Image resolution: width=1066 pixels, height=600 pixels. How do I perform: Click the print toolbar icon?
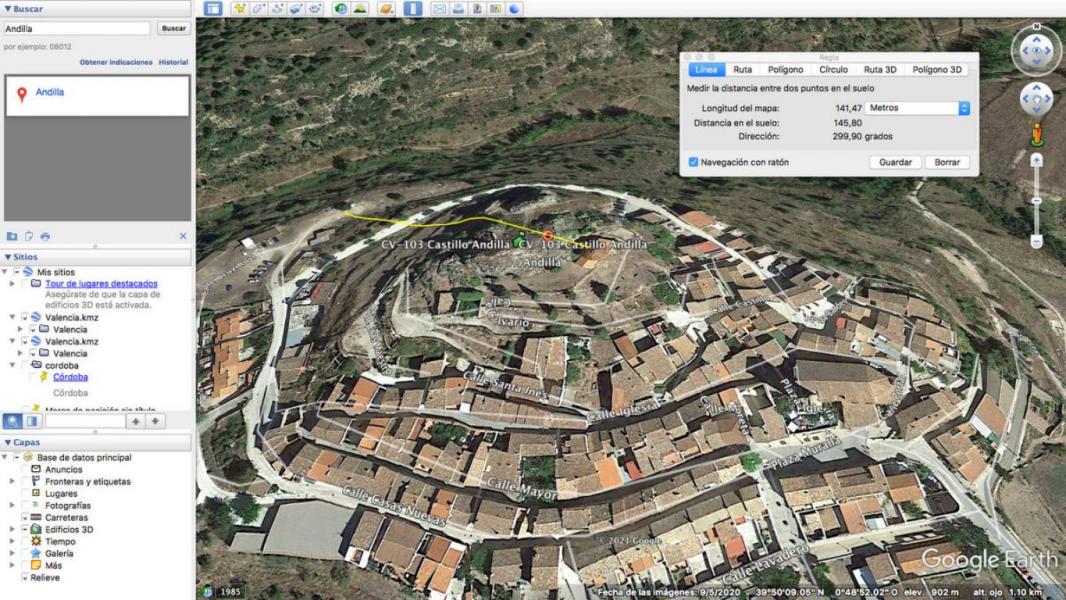tap(458, 8)
